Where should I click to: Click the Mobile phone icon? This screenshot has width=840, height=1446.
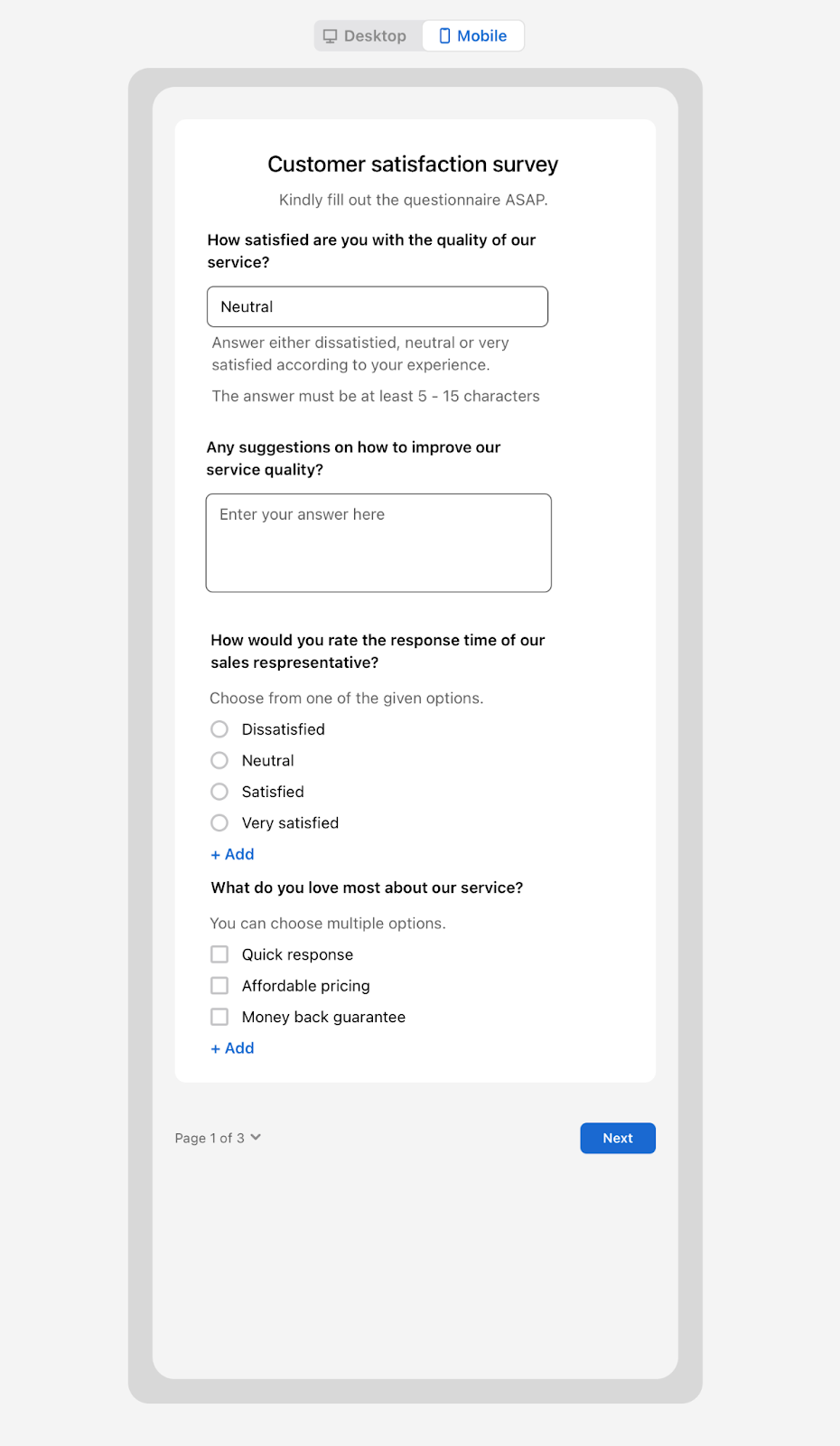click(444, 36)
